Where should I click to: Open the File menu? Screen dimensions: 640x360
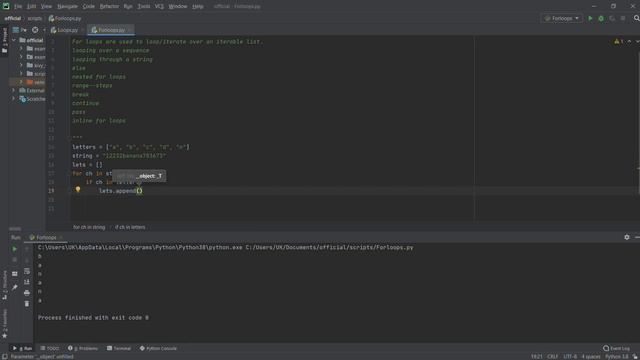(x=18, y=7)
